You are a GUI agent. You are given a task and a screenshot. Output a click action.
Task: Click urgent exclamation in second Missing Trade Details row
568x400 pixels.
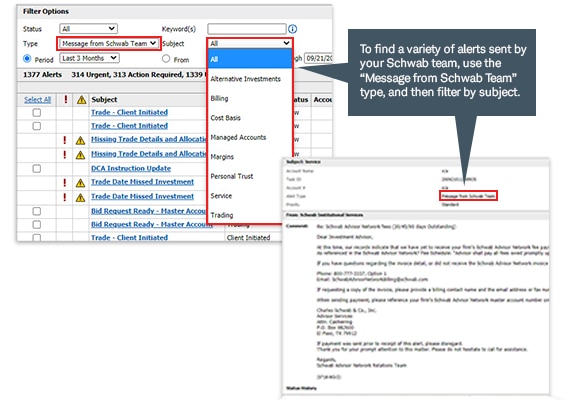65,154
